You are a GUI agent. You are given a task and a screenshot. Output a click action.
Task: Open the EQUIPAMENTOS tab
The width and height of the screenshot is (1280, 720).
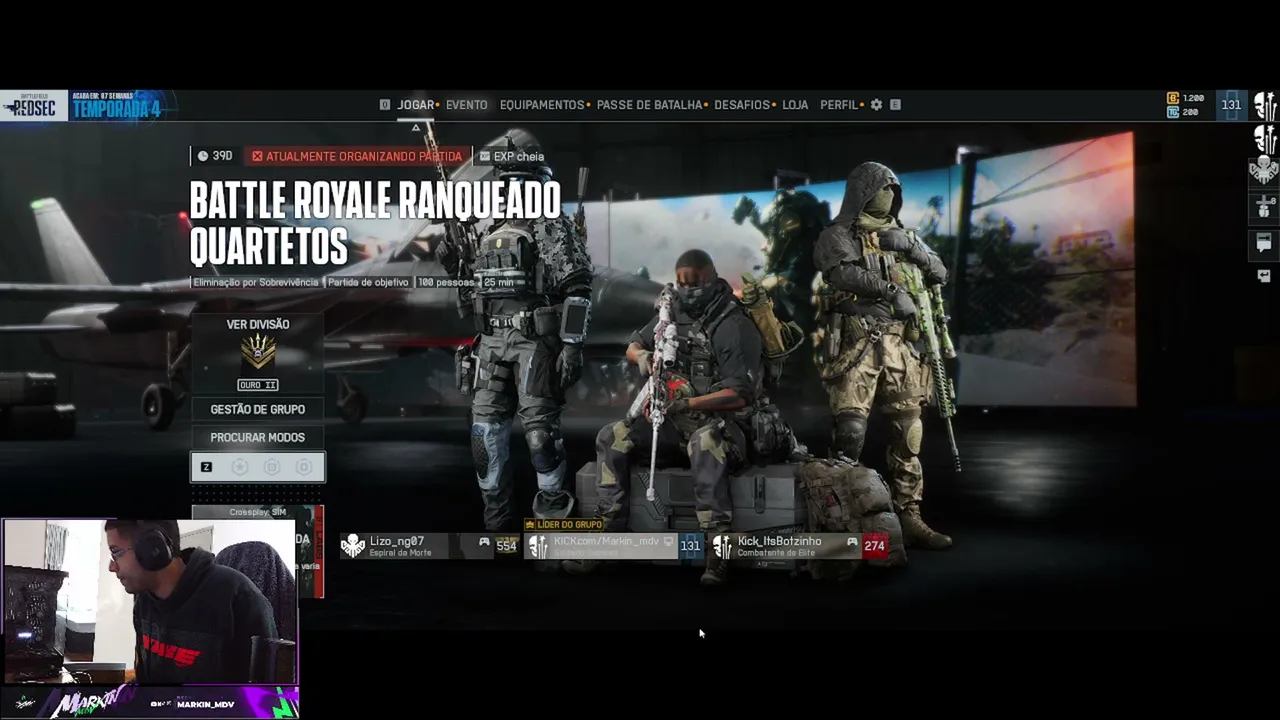542,105
